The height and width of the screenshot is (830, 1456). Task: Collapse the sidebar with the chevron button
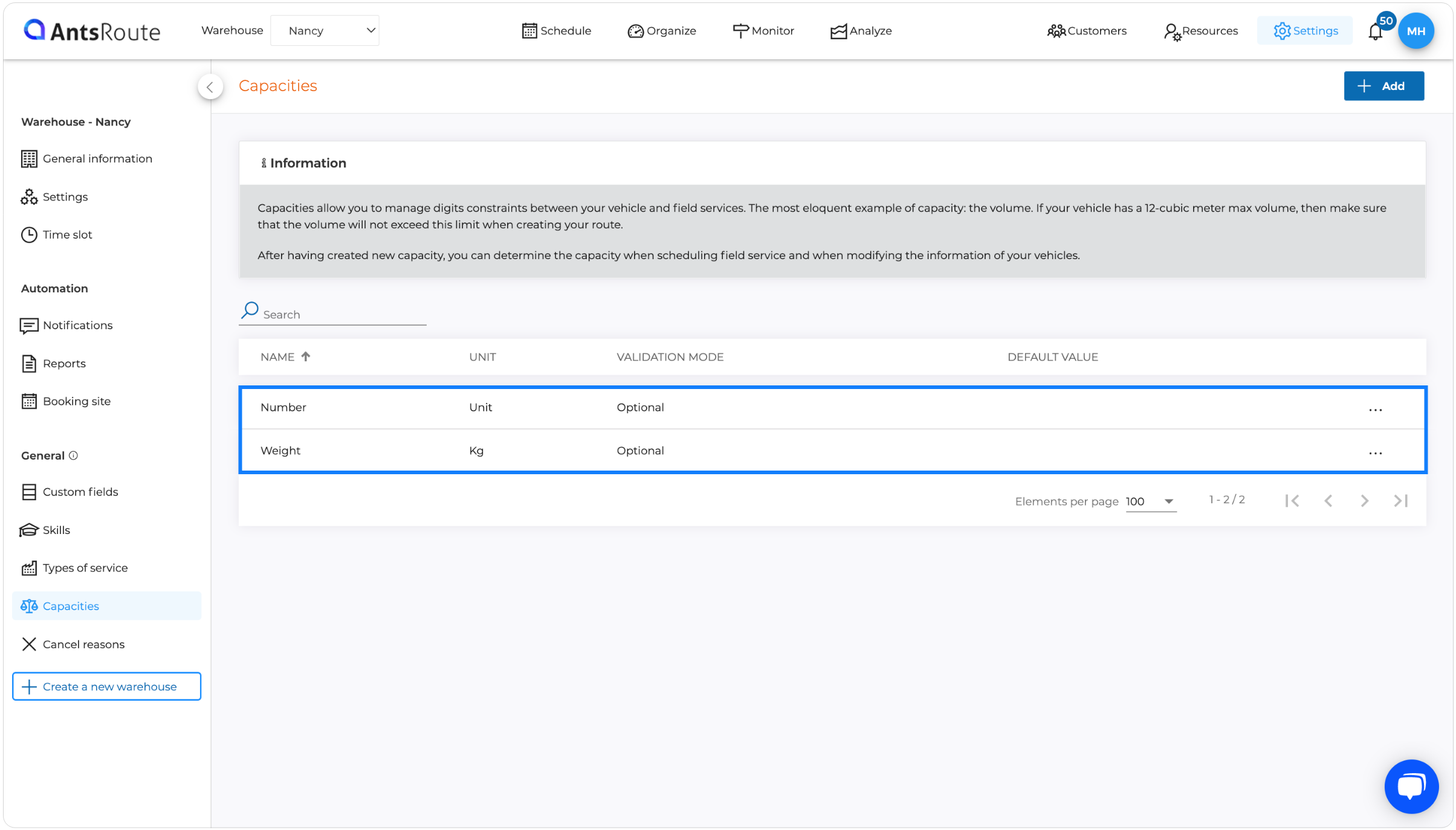pyautogui.click(x=210, y=87)
